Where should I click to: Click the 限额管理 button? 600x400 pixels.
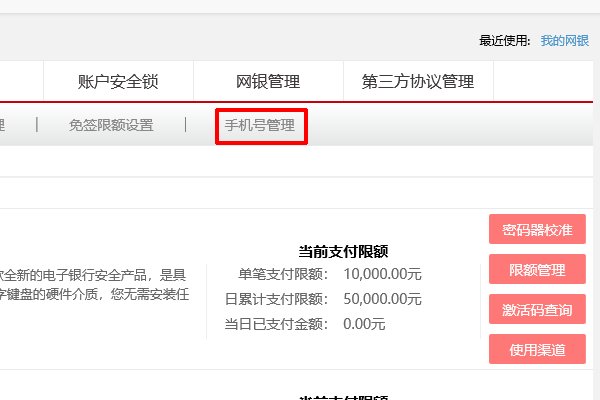coord(537,269)
